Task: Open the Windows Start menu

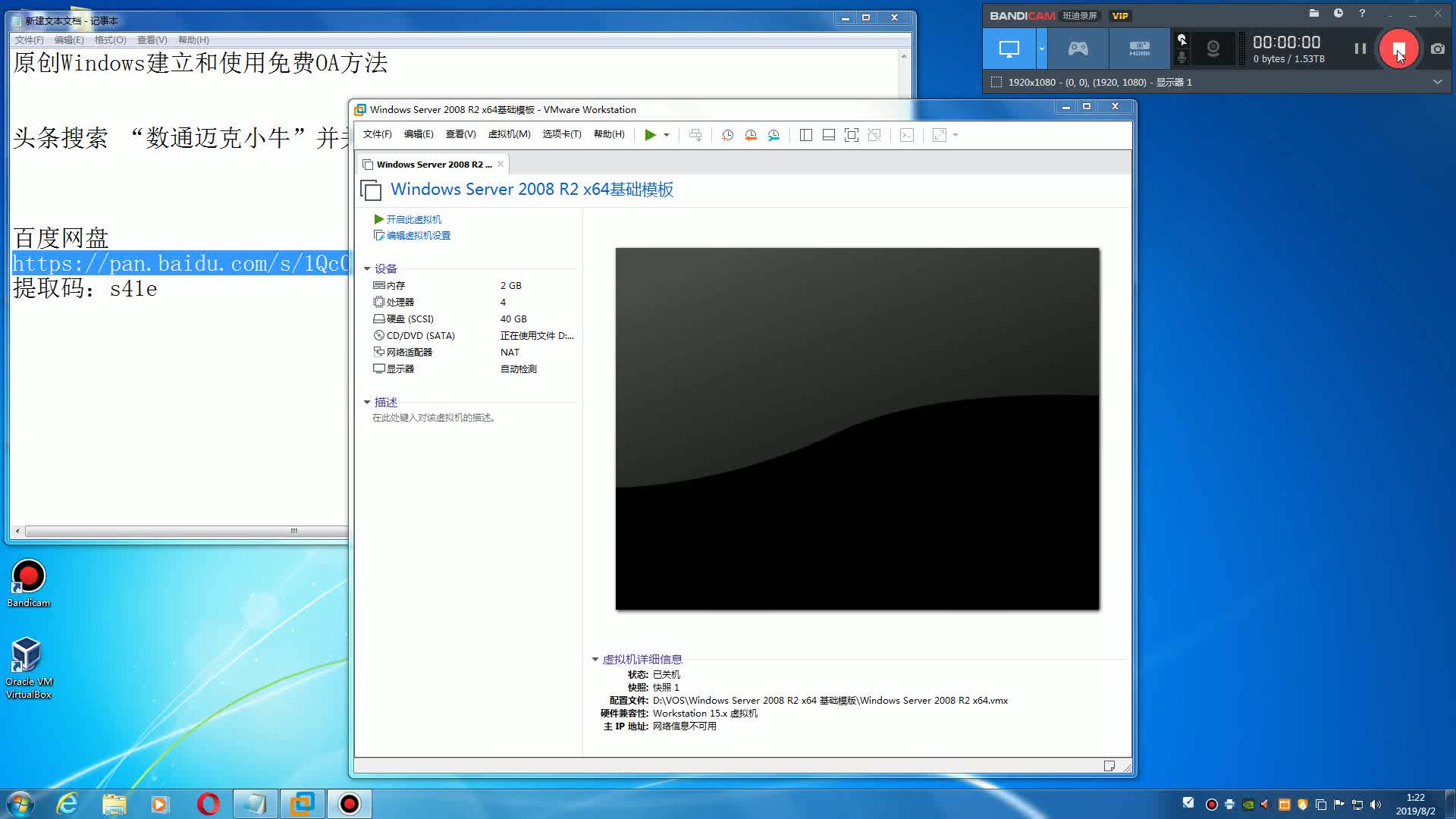Action: click(20, 804)
